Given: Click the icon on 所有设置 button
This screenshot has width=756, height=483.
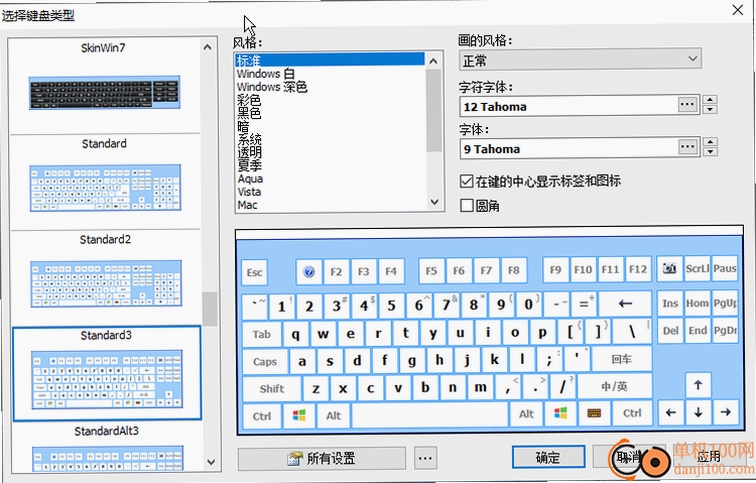Looking at the screenshot, I should click(x=295, y=458).
